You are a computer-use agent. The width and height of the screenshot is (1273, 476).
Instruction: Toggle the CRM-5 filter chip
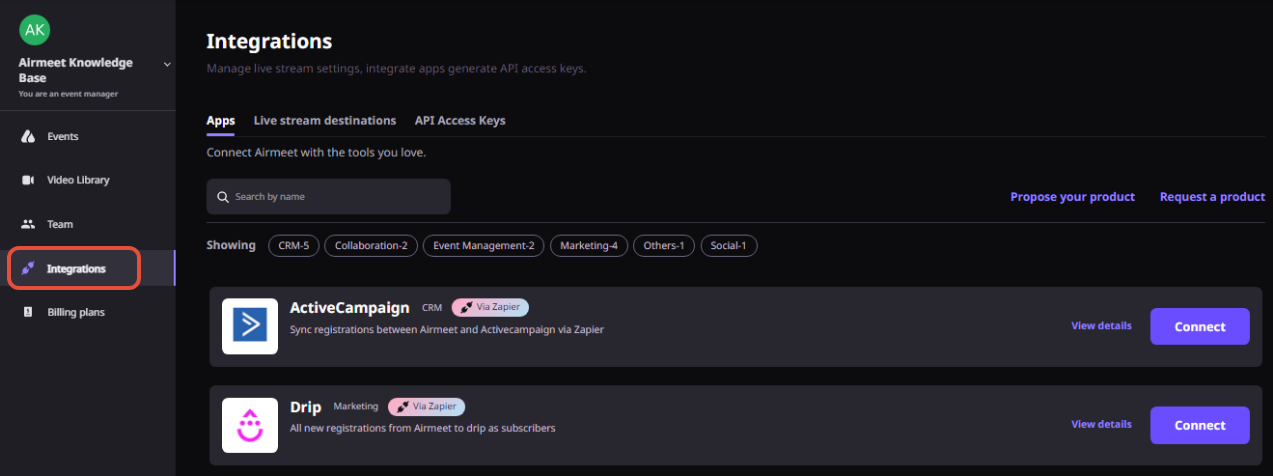[293, 245]
